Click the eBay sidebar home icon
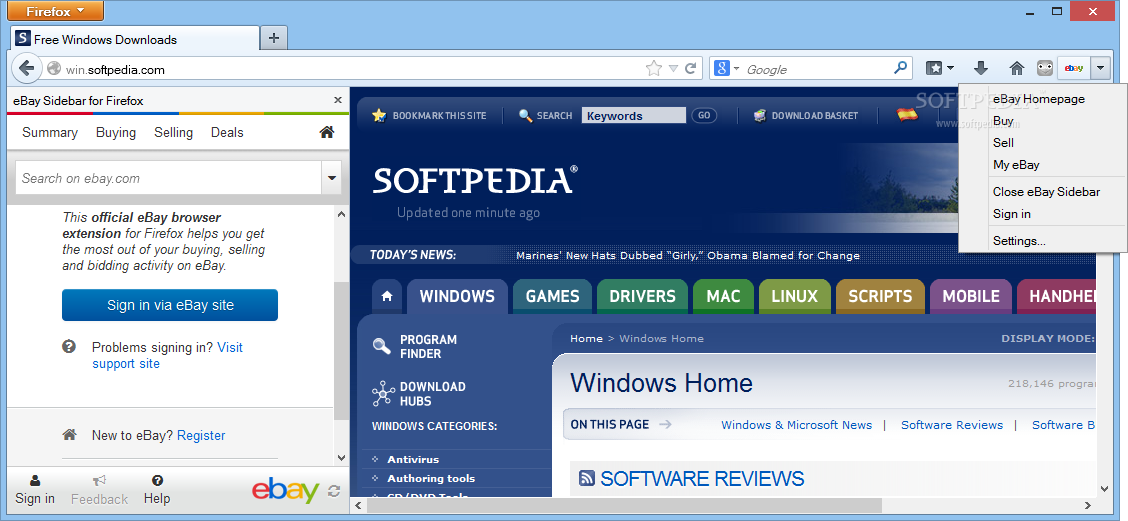The image size is (1128, 521). (x=327, y=132)
